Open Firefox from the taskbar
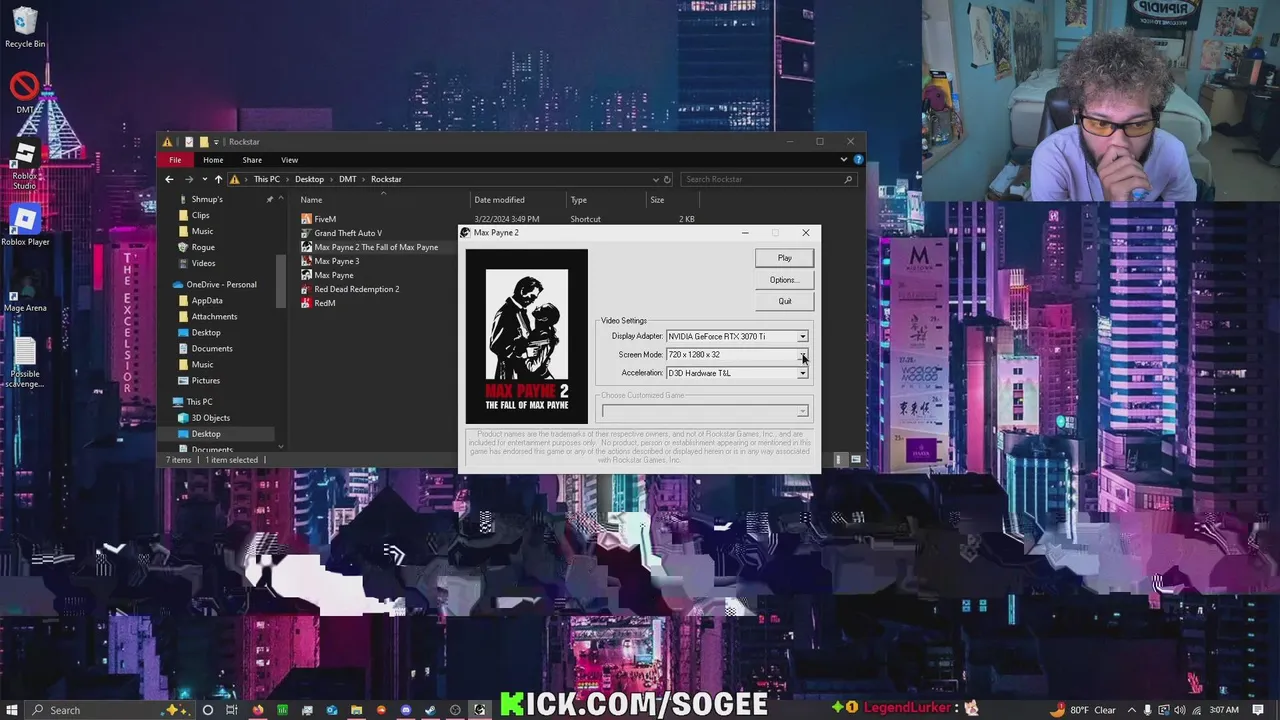 tap(258, 710)
